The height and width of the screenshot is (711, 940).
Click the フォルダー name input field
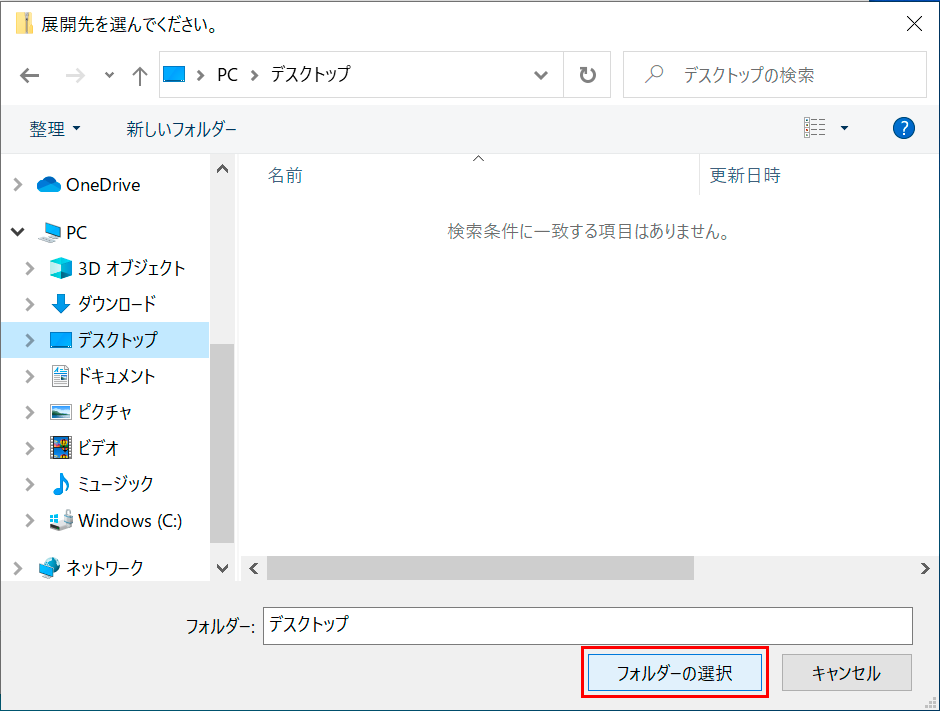(x=588, y=625)
